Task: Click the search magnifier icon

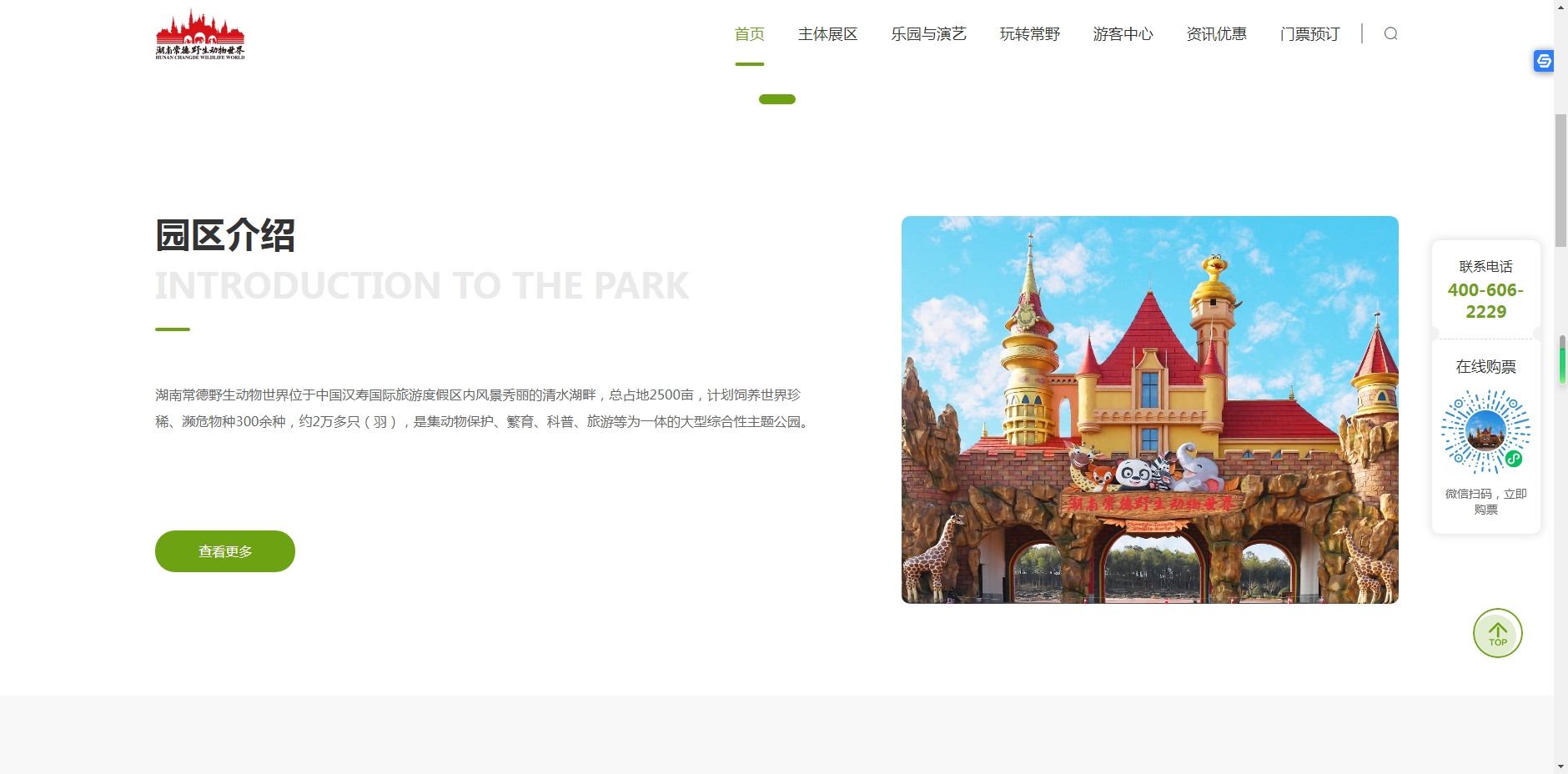Action: point(1390,33)
